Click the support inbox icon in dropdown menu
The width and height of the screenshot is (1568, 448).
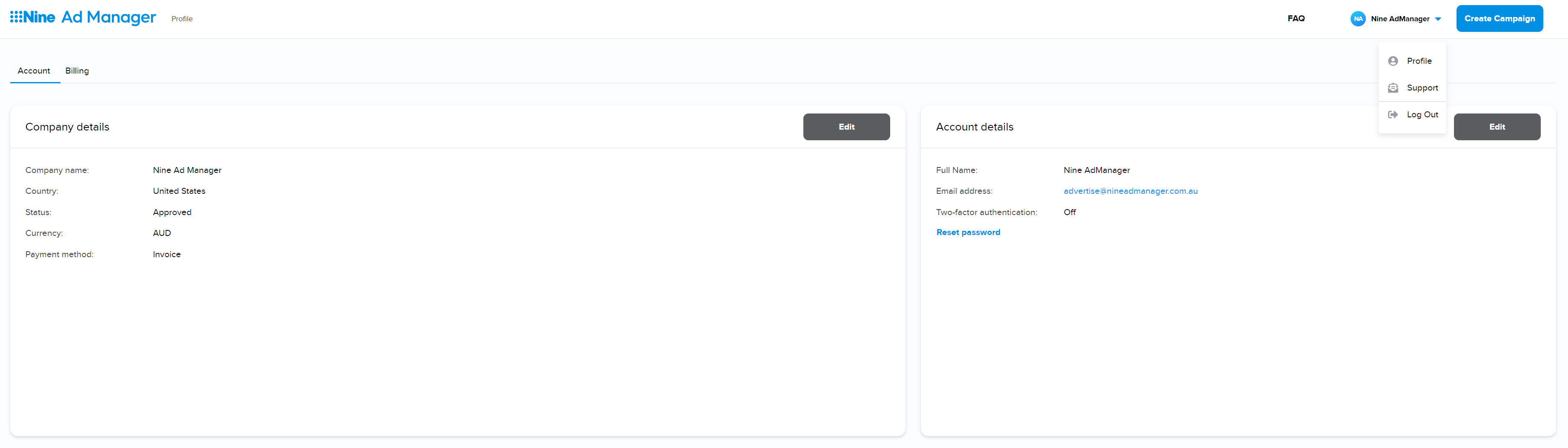pyautogui.click(x=1393, y=88)
